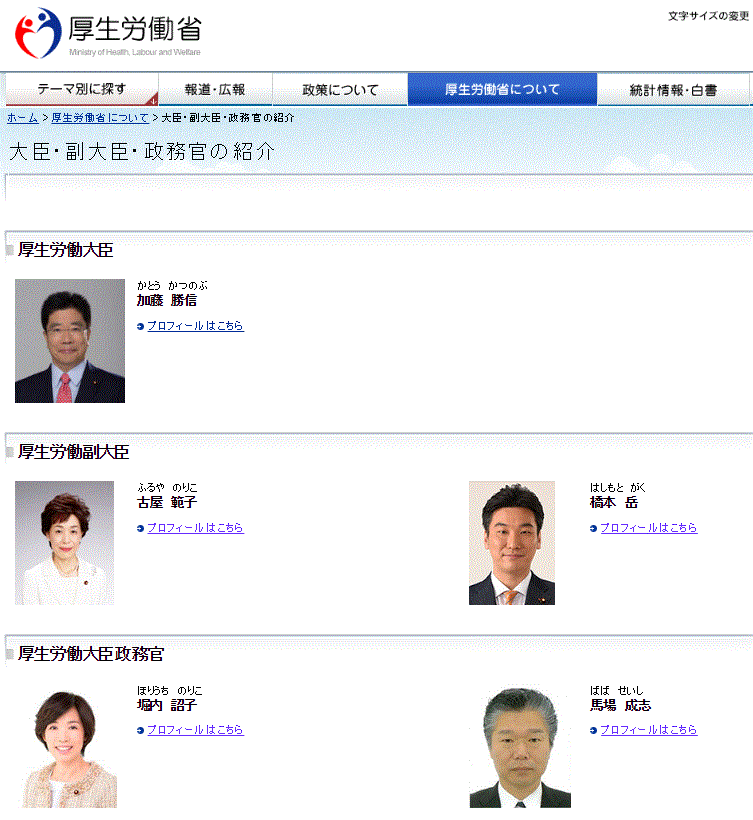
Task: Click the Ministry of Health logo emblem
Action: (38, 33)
